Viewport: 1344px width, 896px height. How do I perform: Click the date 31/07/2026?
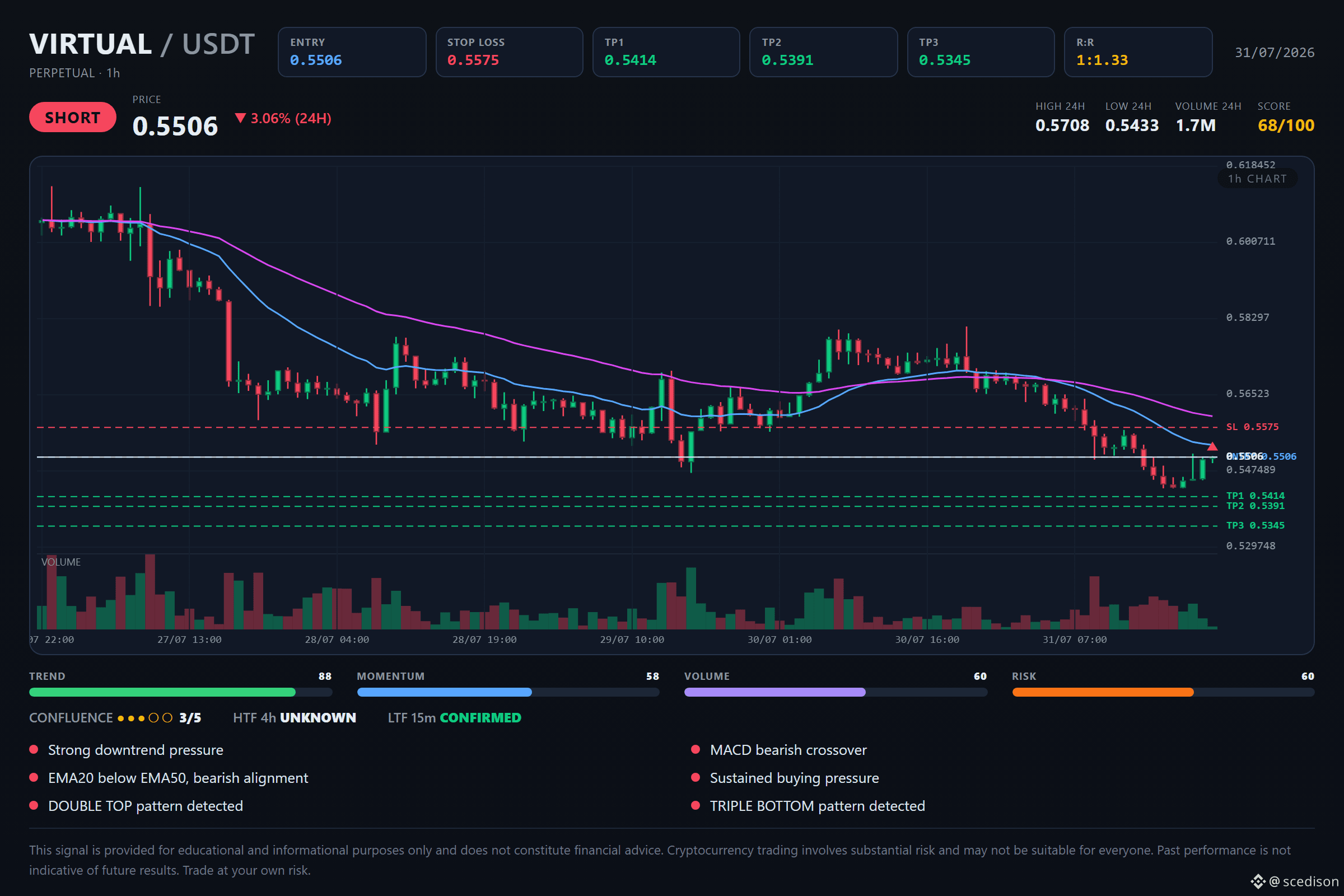(1275, 53)
